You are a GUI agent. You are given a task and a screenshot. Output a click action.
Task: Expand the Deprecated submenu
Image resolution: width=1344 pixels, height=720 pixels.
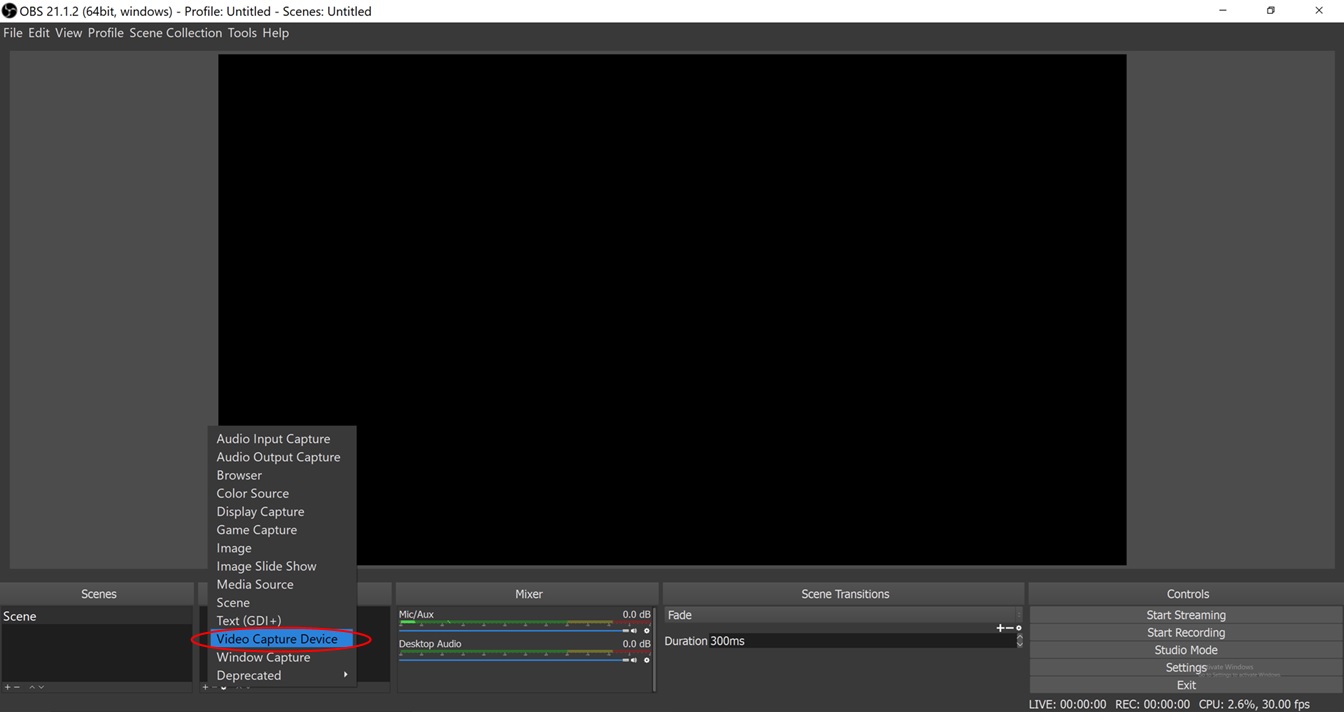(282, 675)
